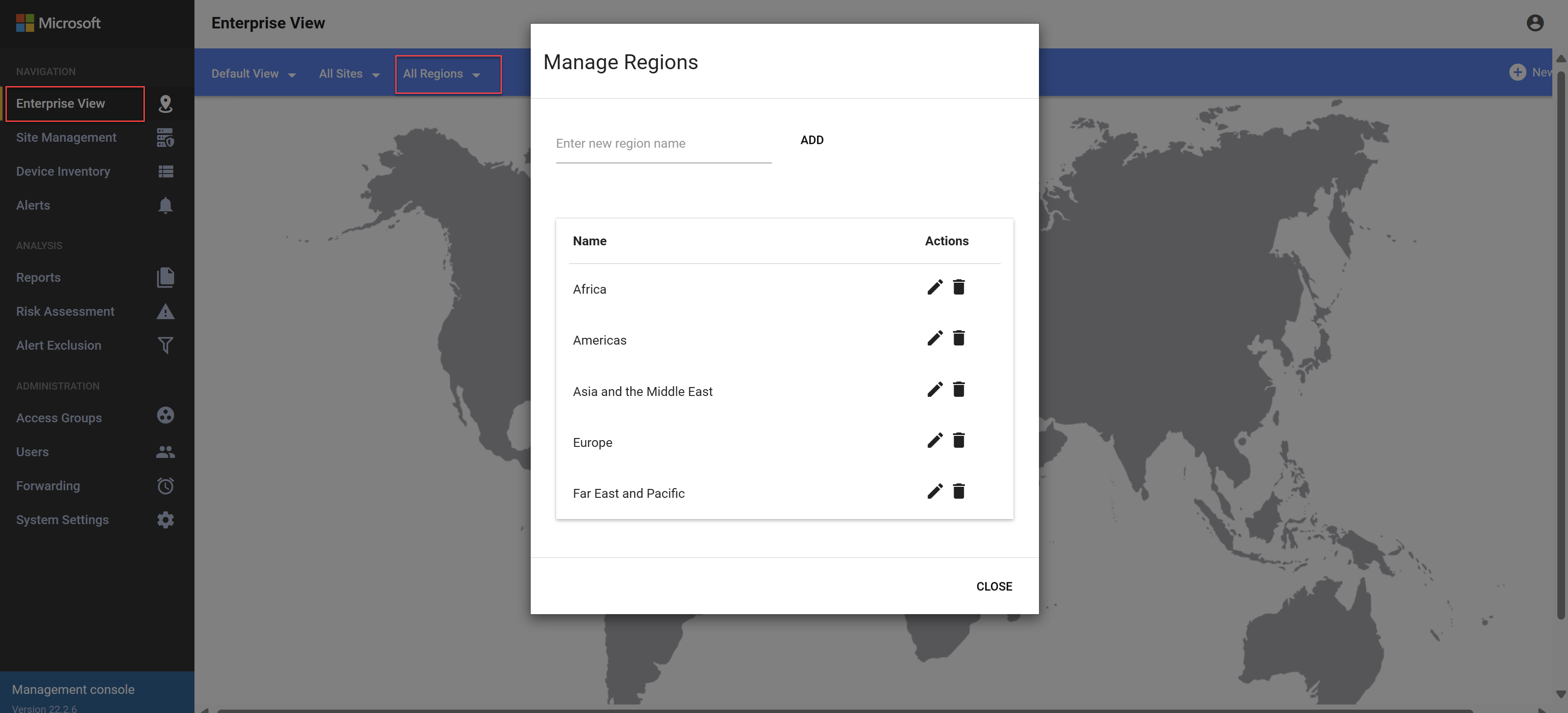
Task: Click the edit pencil for Africa
Action: click(935, 287)
